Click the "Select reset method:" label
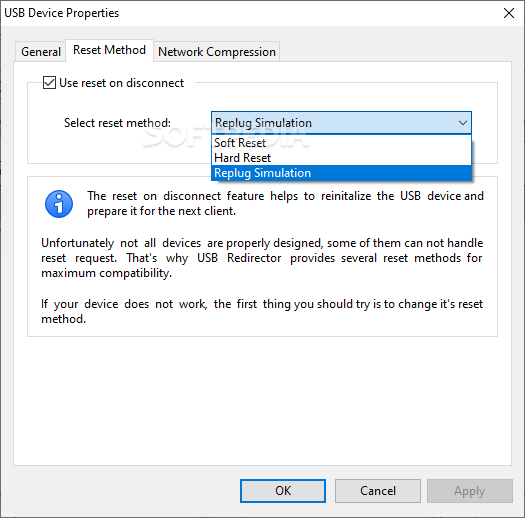This screenshot has height=518, width=525. click(117, 123)
